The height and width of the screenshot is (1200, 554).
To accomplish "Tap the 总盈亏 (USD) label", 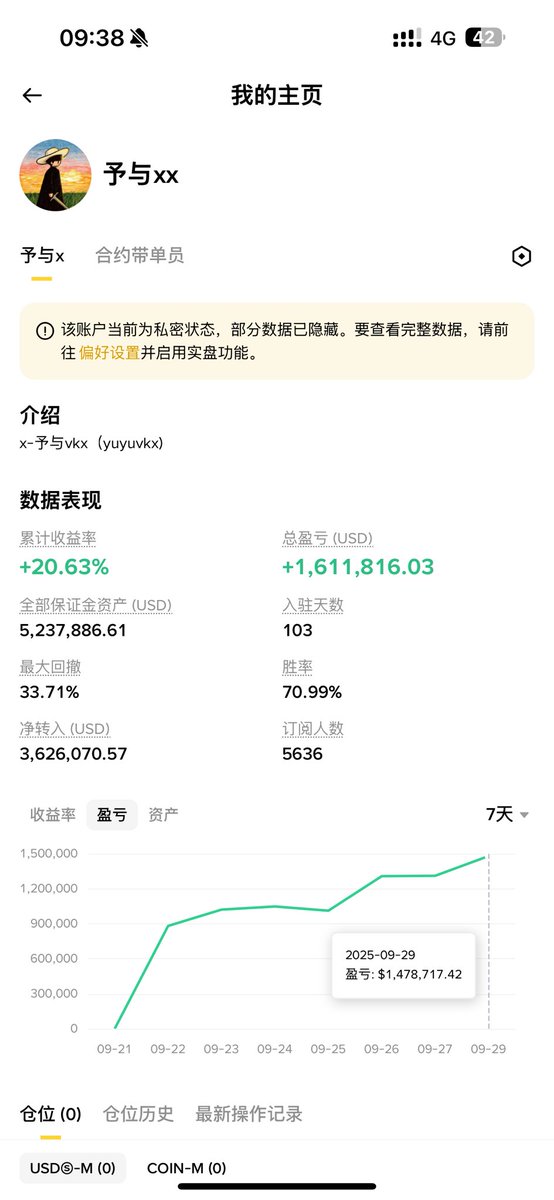I will coord(327,538).
